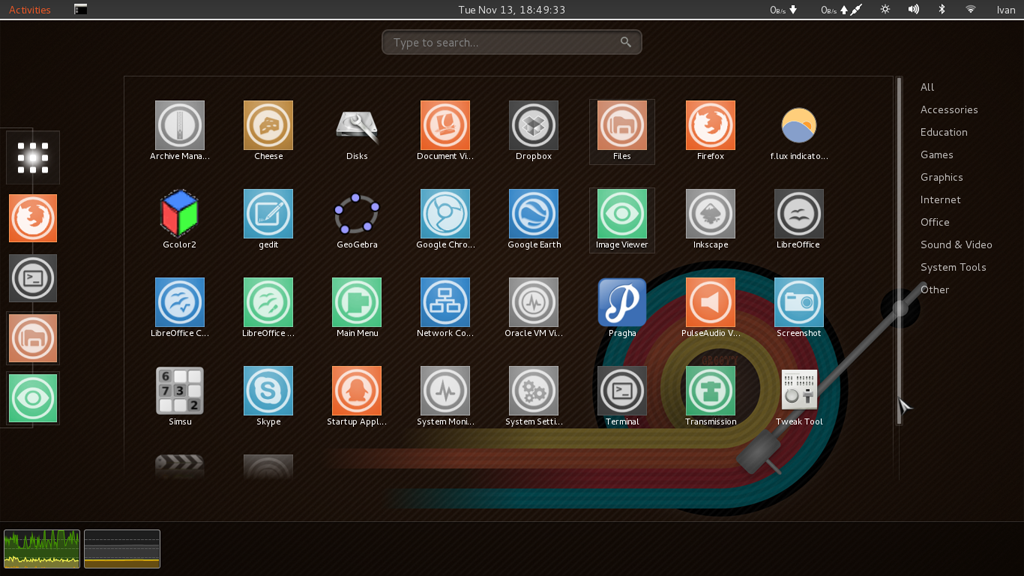Launch Cheese webcam app
The image size is (1024, 576).
coord(268,130)
